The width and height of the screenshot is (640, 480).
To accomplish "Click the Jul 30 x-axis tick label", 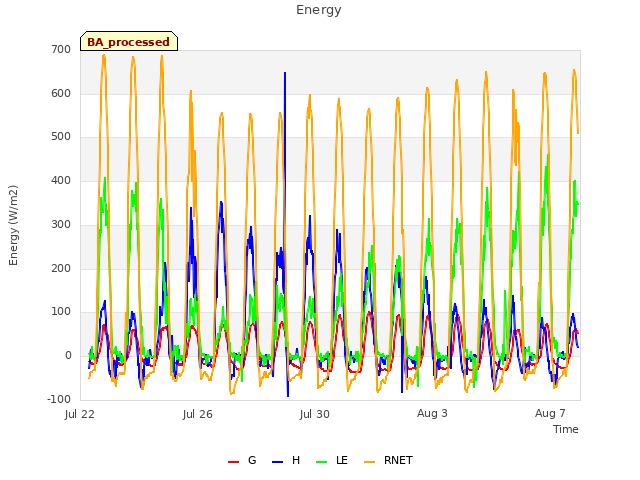I will pos(314,414).
